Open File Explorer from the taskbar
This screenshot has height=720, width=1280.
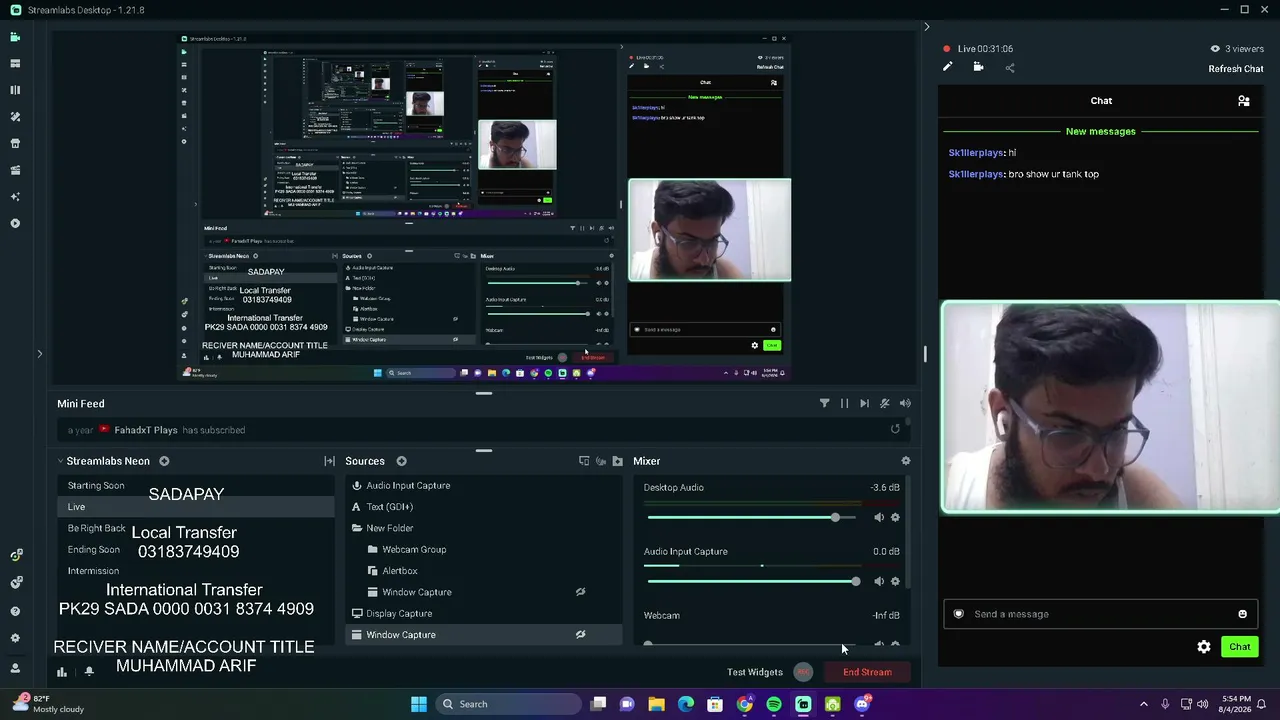[x=657, y=704]
